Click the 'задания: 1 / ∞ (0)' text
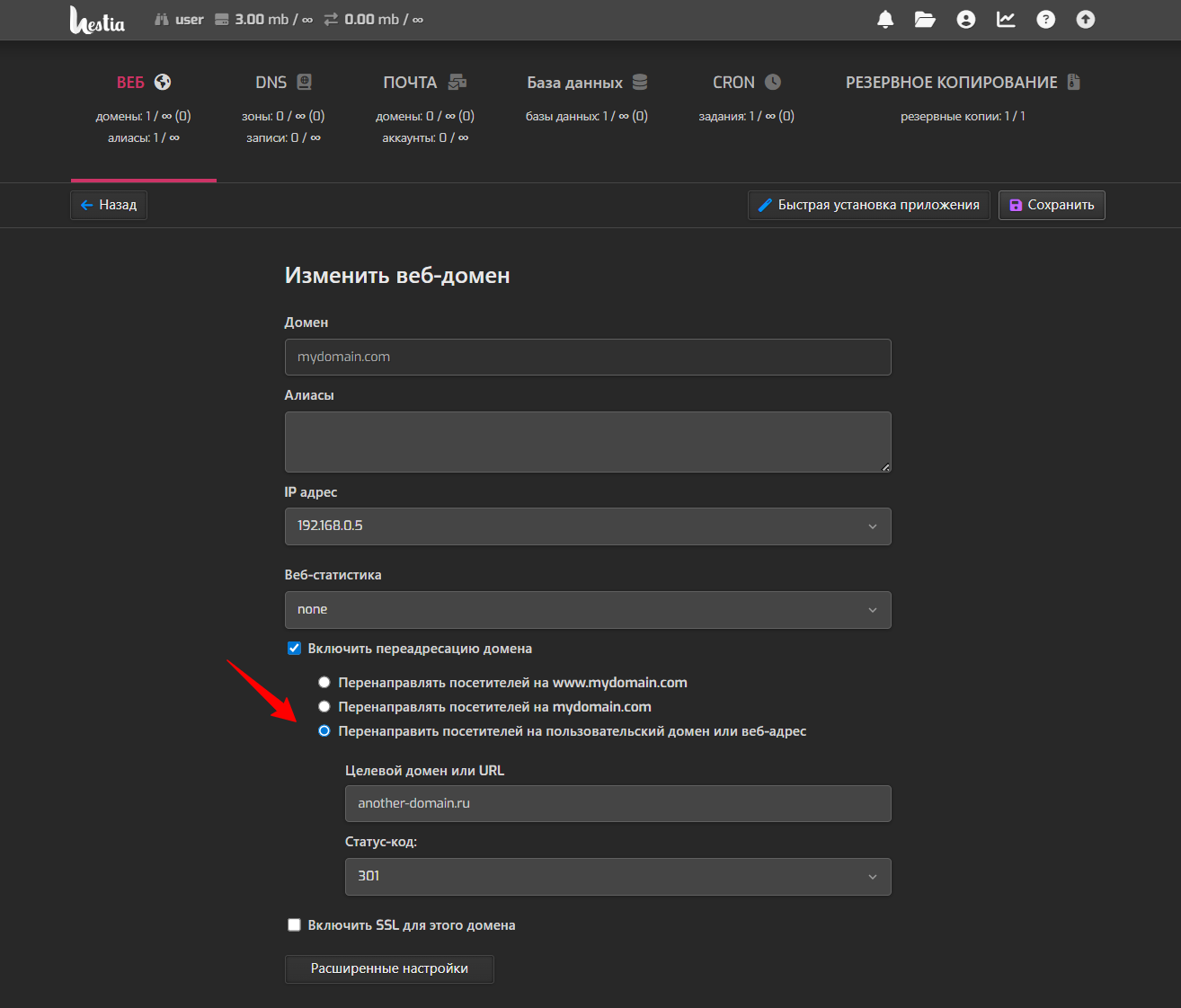The width and height of the screenshot is (1181, 1008). [x=747, y=116]
